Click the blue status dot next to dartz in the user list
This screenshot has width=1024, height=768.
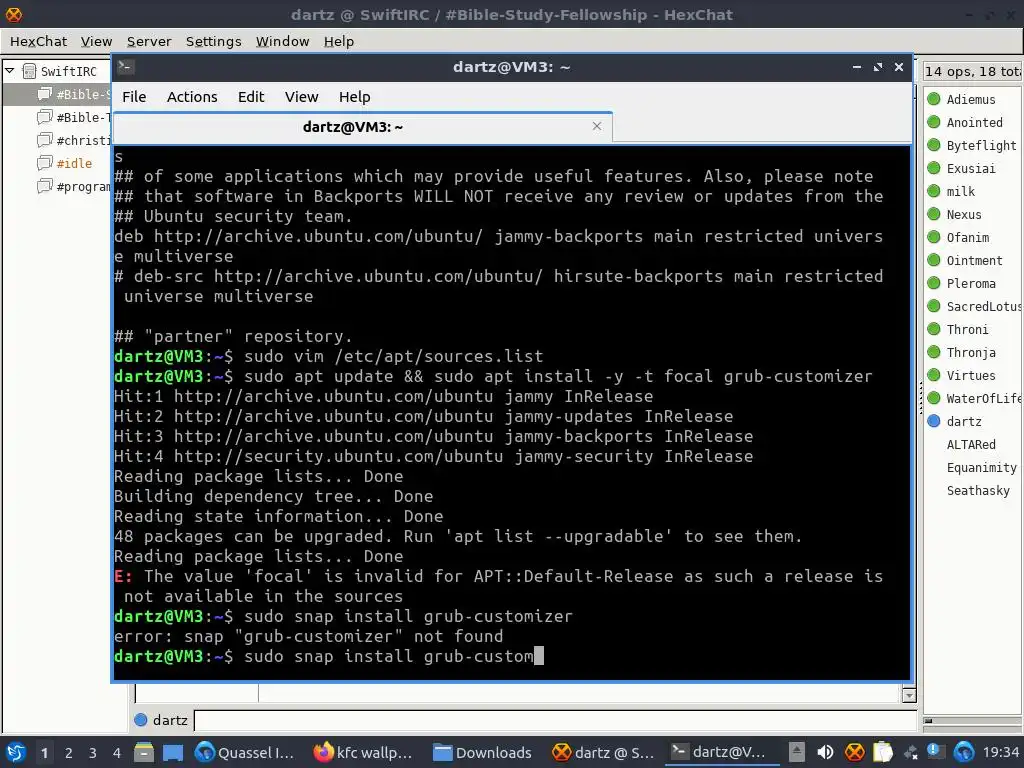click(x=933, y=421)
